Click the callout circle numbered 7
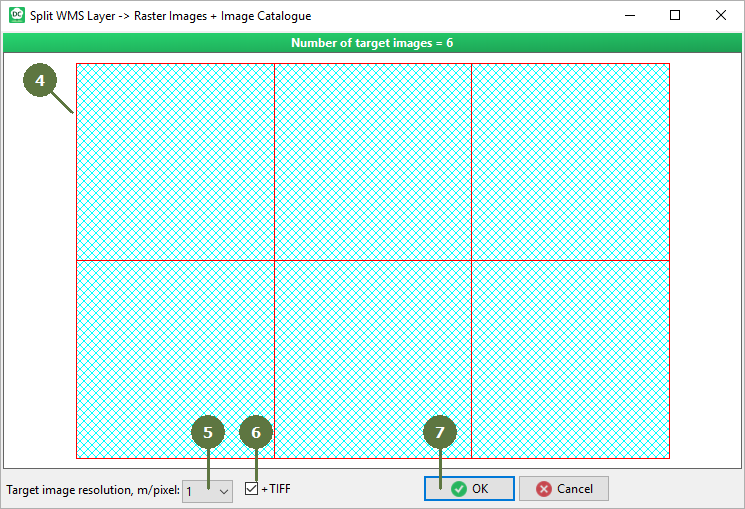 pos(440,433)
